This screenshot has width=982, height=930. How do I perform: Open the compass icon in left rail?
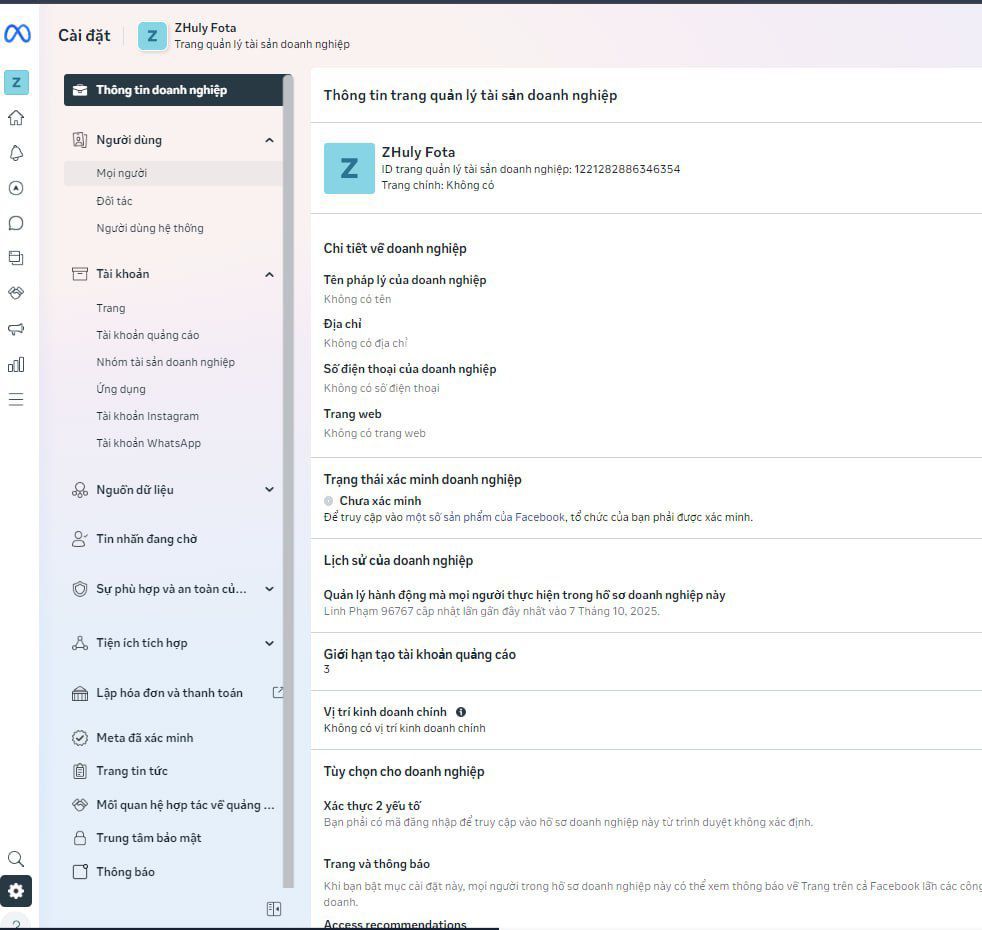(x=16, y=188)
